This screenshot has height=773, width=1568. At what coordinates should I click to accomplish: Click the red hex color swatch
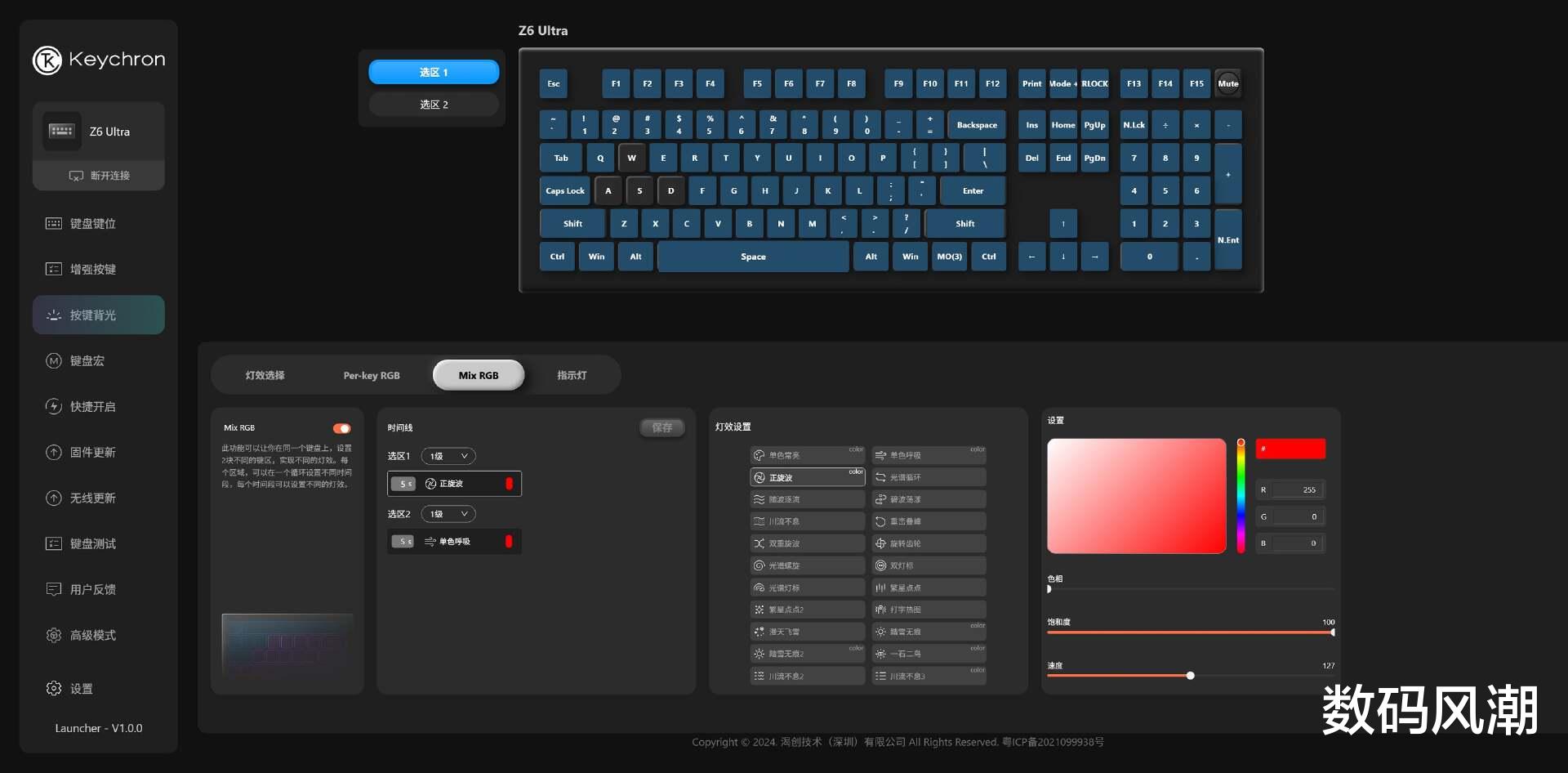pos(1290,449)
